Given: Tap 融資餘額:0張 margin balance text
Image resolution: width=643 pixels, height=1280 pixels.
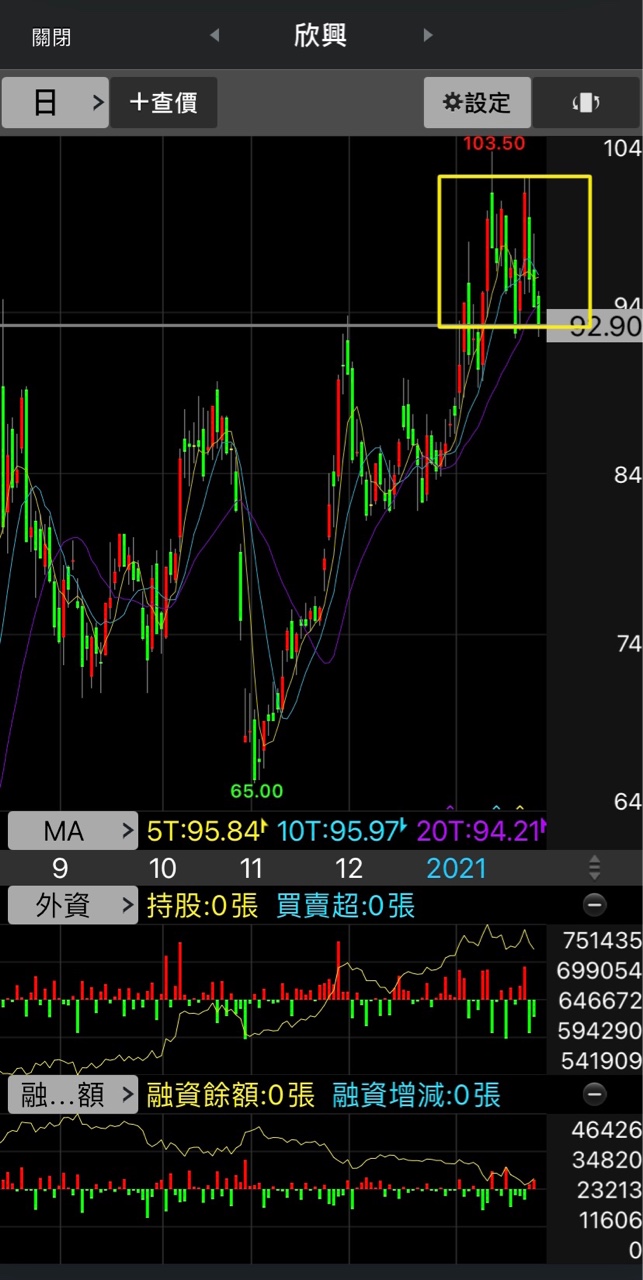Looking at the screenshot, I should [x=230, y=1095].
